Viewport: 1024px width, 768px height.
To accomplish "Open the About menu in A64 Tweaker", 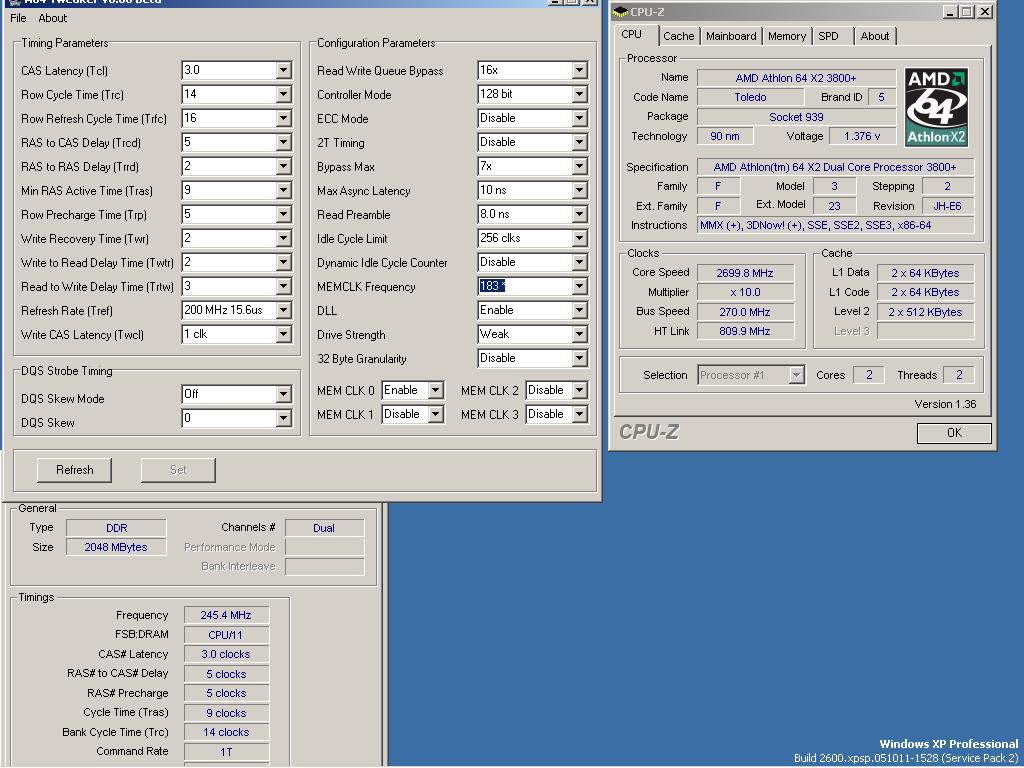I will 52,18.
